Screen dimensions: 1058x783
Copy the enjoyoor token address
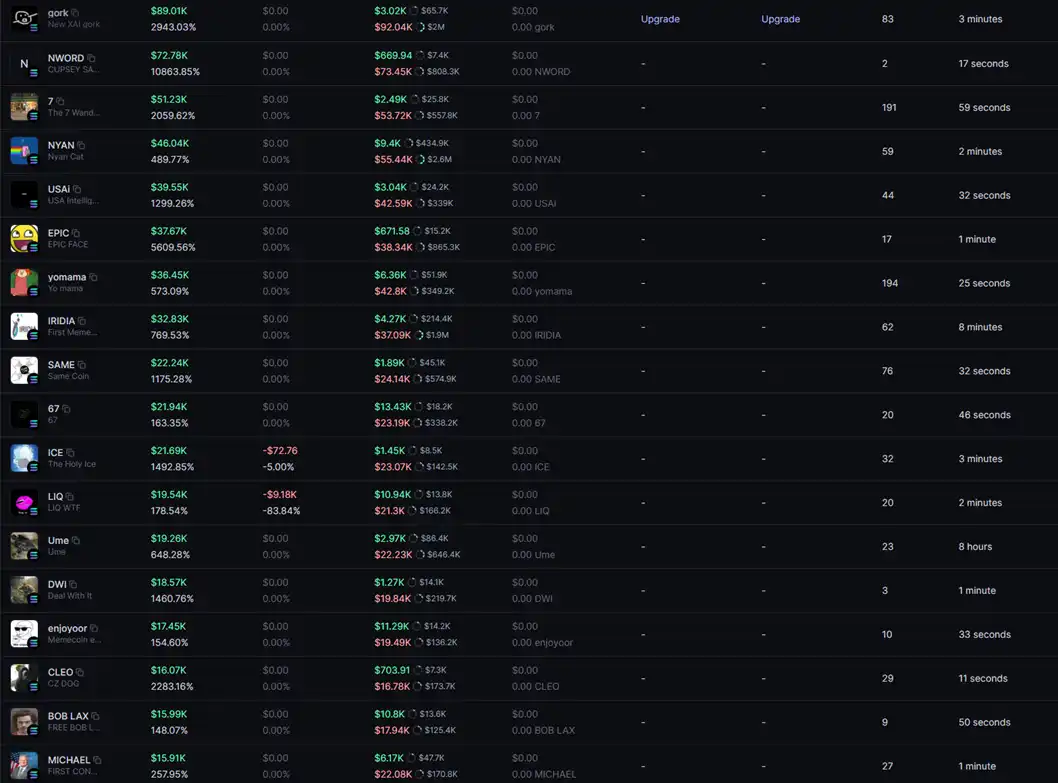click(x=94, y=628)
